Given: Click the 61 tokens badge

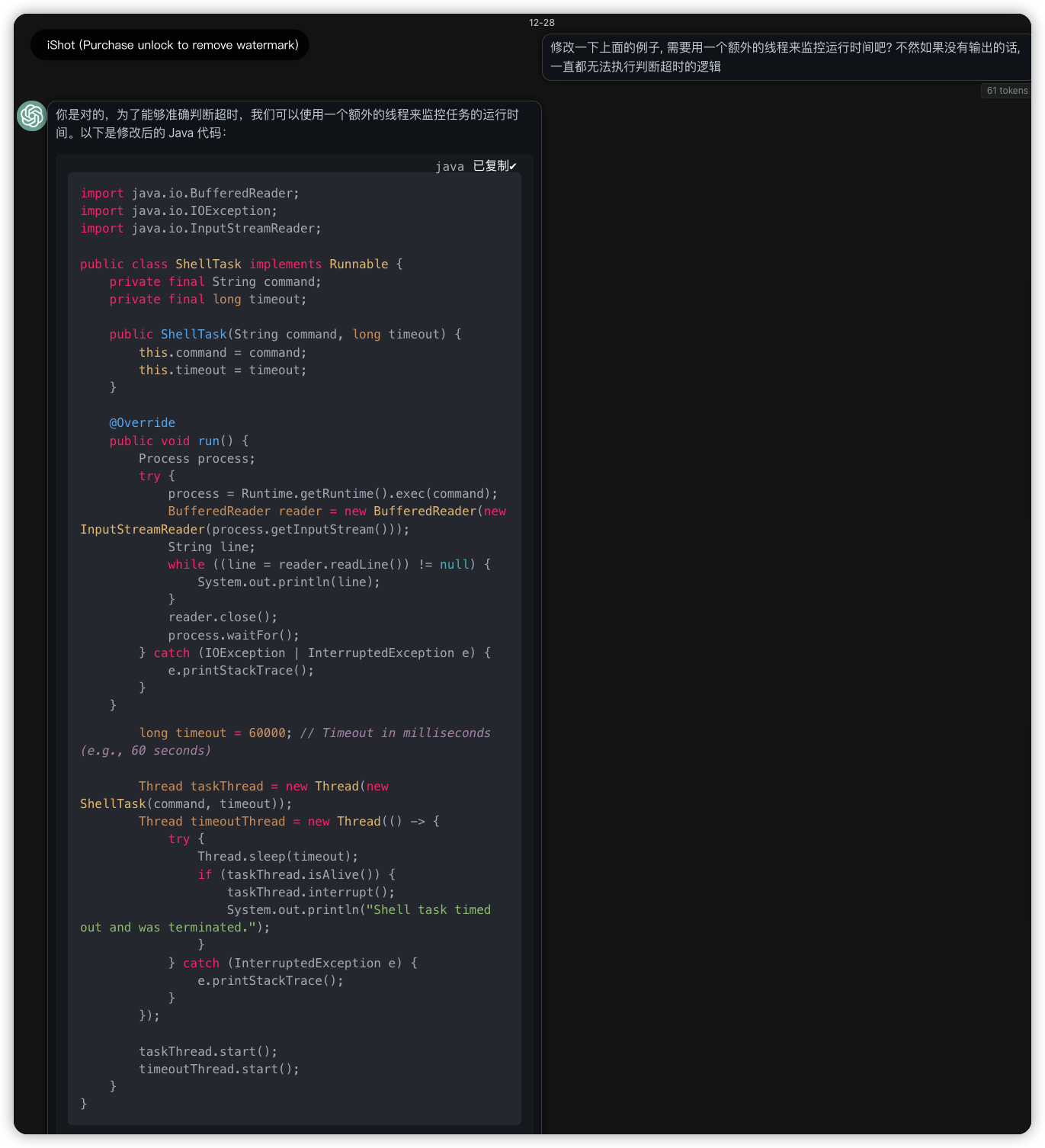Looking at the screenshot, I should point(1006,91).
